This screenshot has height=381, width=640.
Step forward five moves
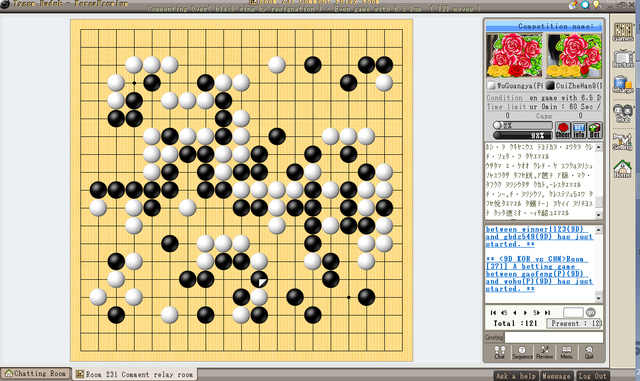(x=536, y=312)
